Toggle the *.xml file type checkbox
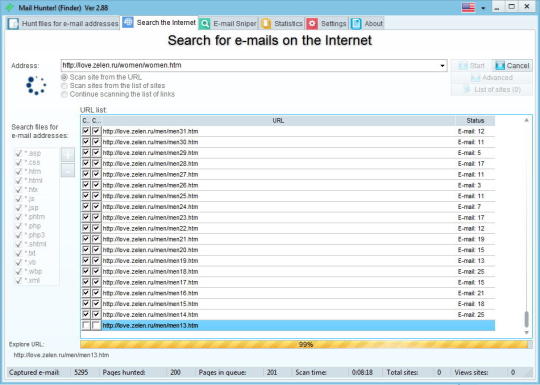This screenshot has height=385, width=540. coord(19,280)
